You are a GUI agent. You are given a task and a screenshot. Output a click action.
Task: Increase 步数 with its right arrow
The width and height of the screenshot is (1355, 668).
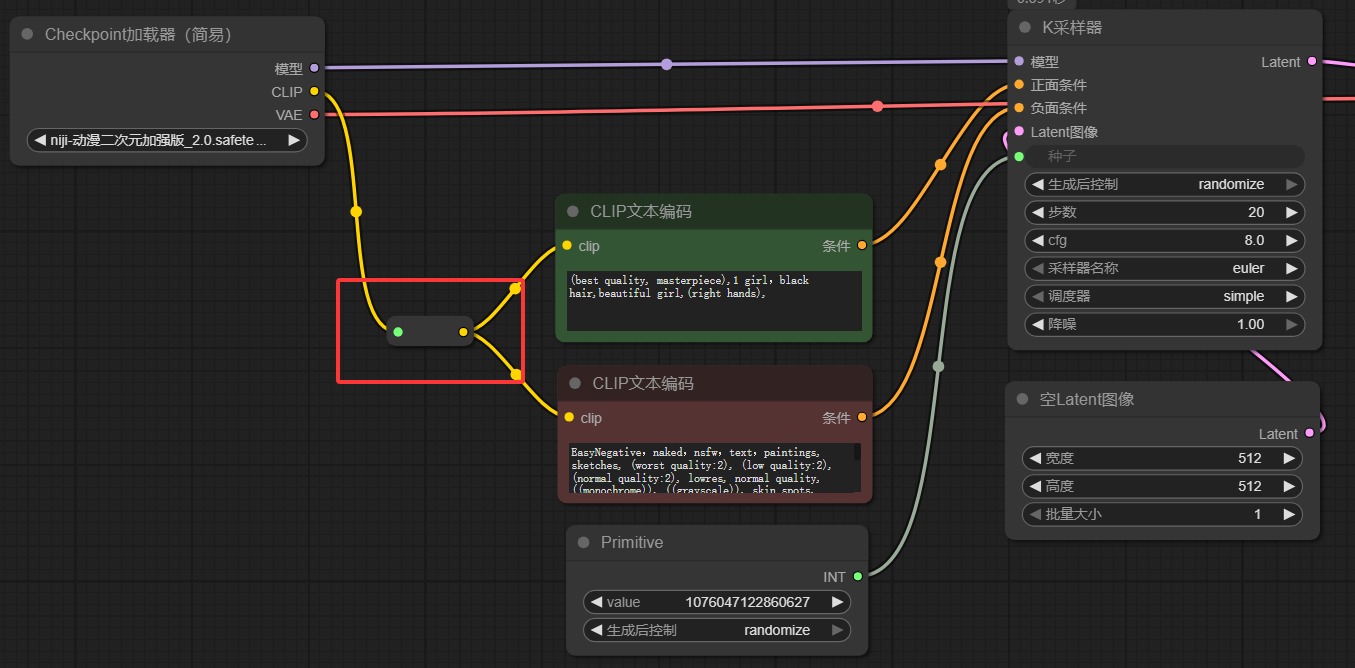click(1292, 212)
